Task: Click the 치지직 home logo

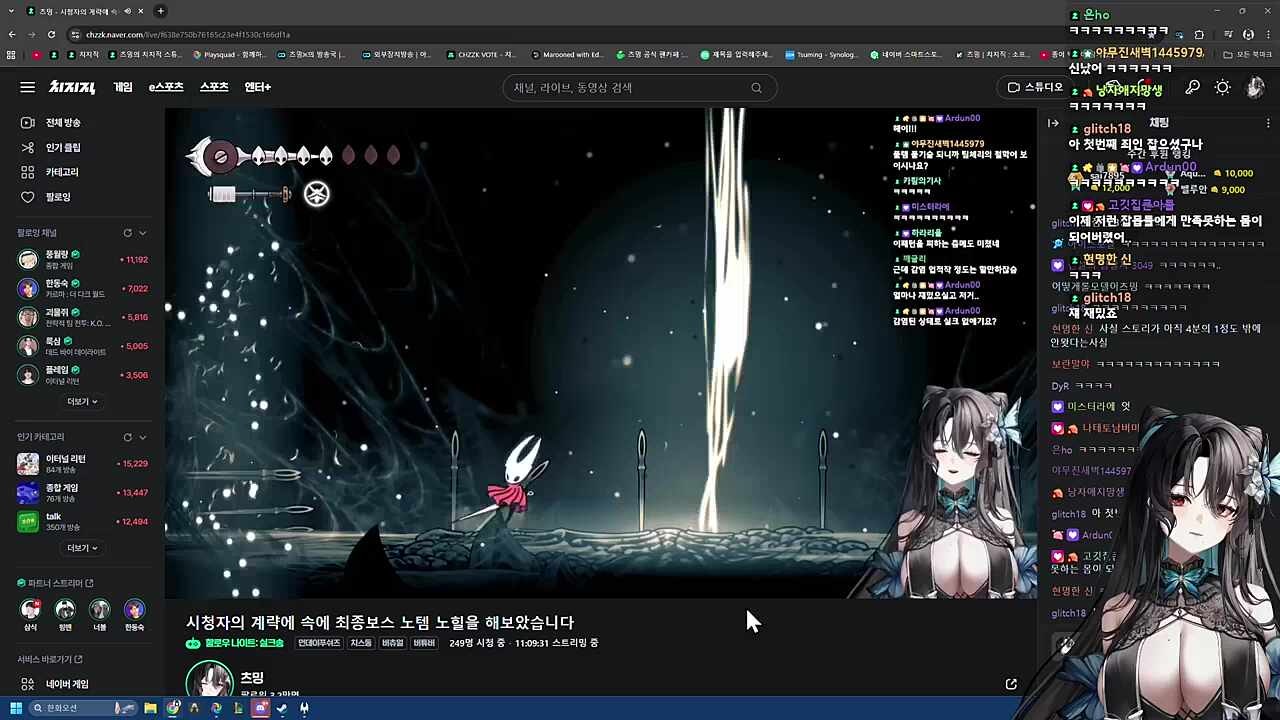Action: coord(72,87)
